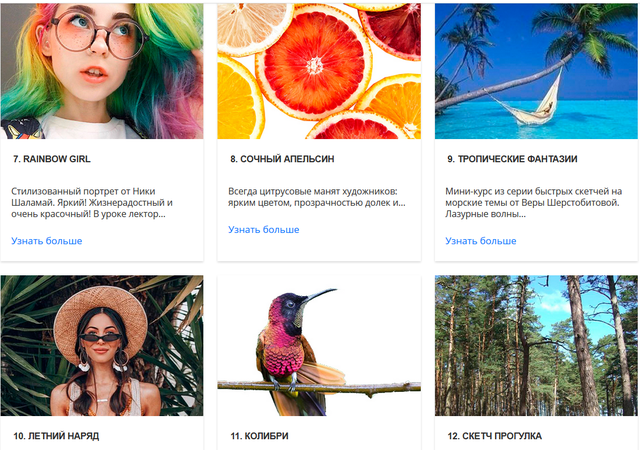The image size is (640, 450).
Task: Click the '11. КОЛИБРИ' card title
Action: pos(260,436)
